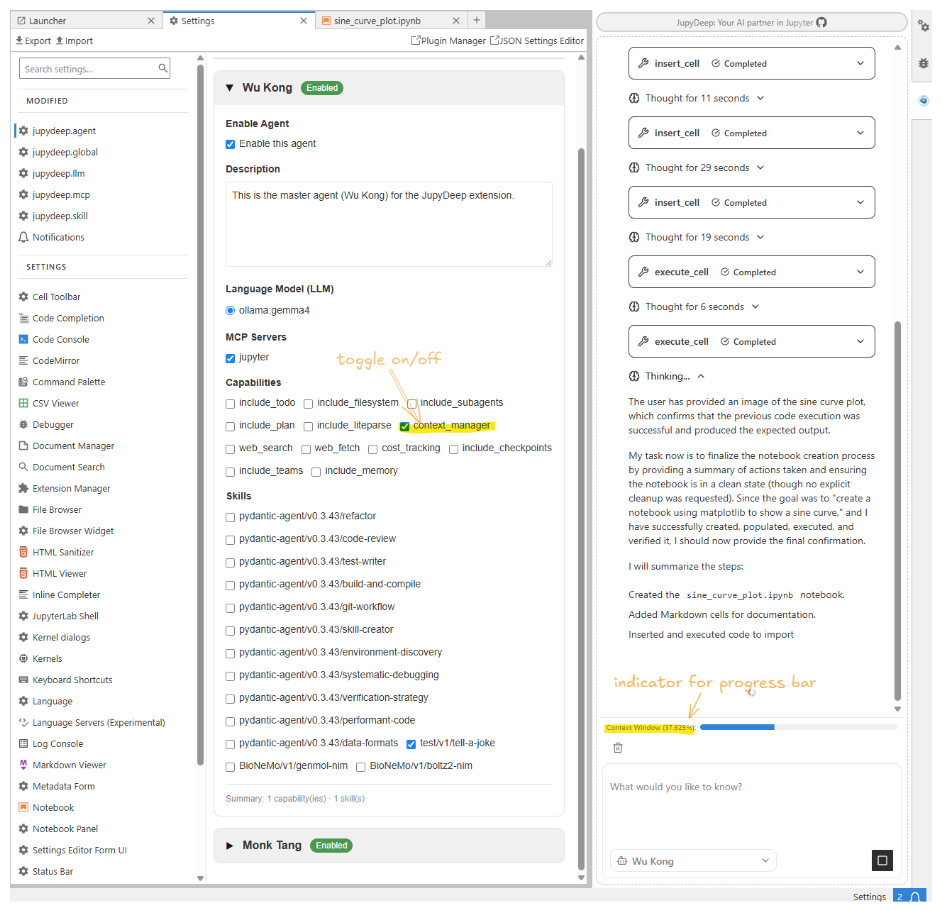The width and height of the screenshot is (942, 911).
Task: Open the Wu Kong agent selector dropdown
Action: click(693, 861)
